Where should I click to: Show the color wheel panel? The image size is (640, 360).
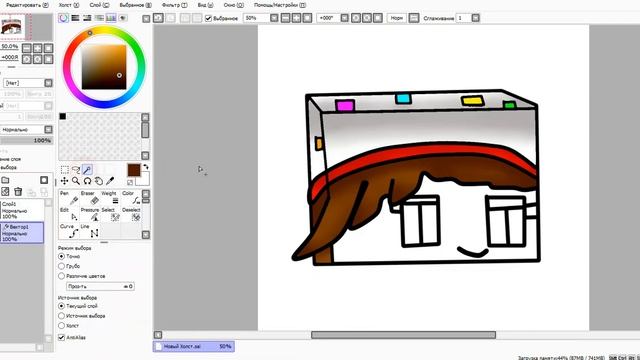(x=63, y=18)
